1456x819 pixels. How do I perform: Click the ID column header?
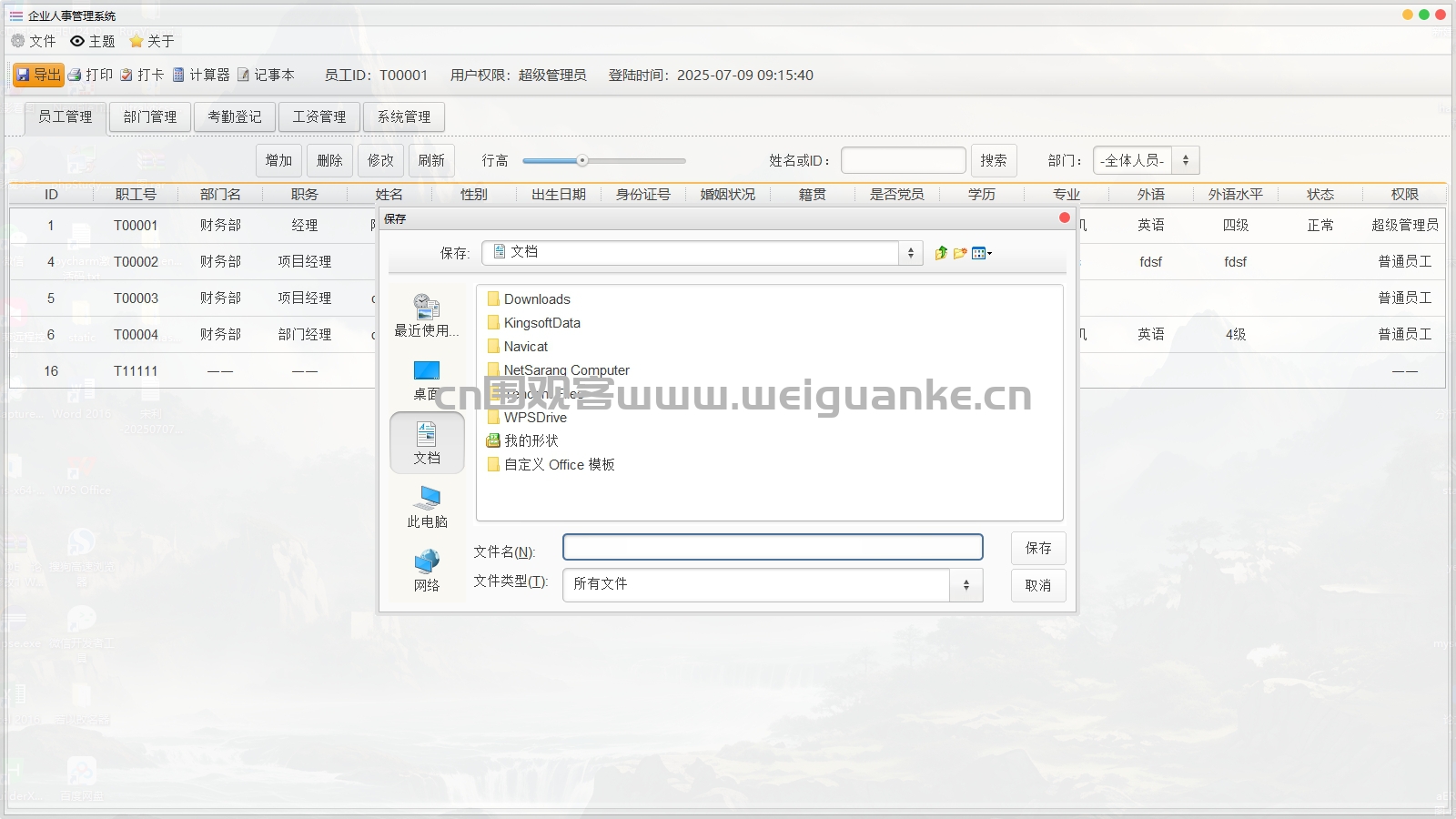click(51, 194)
